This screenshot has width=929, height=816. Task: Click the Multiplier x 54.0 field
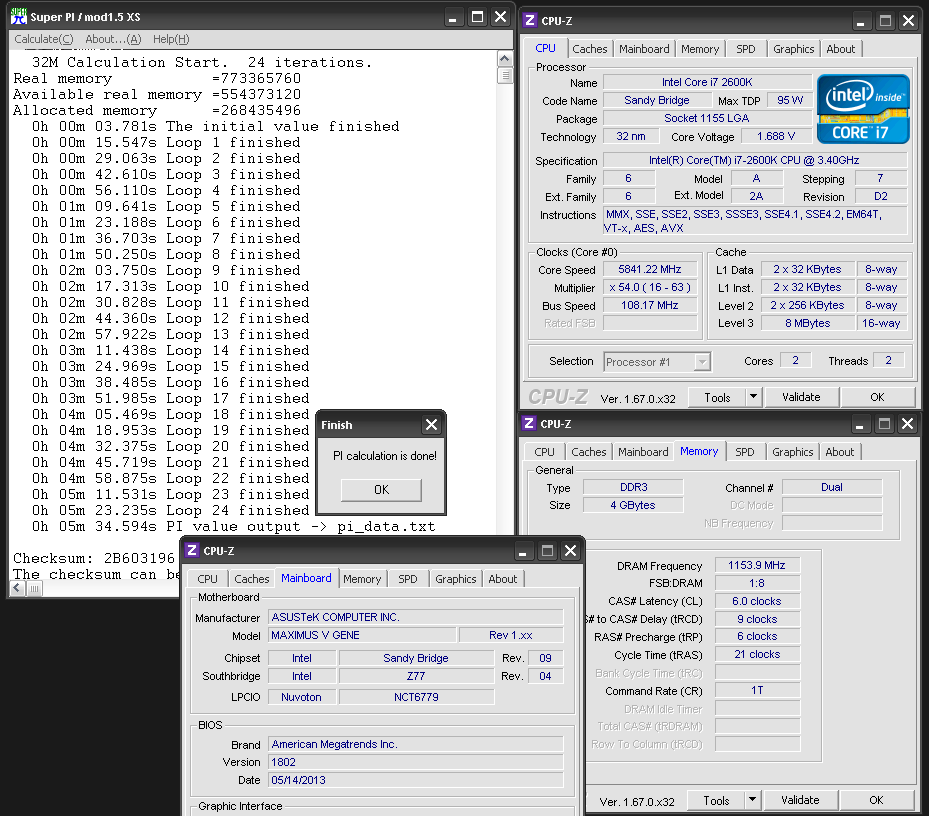click(650, 287)
